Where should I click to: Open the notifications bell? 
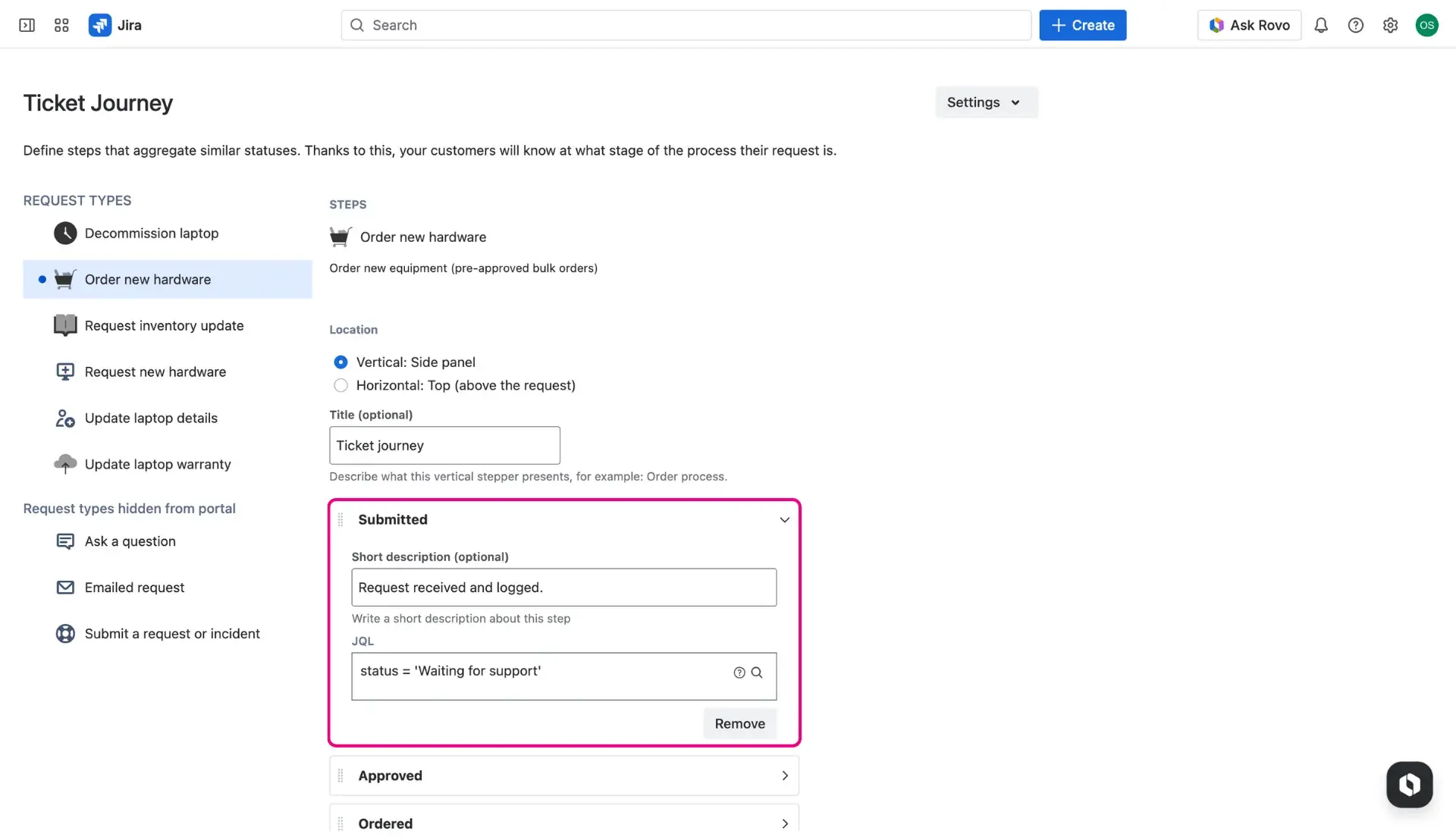click(1321, 25)
